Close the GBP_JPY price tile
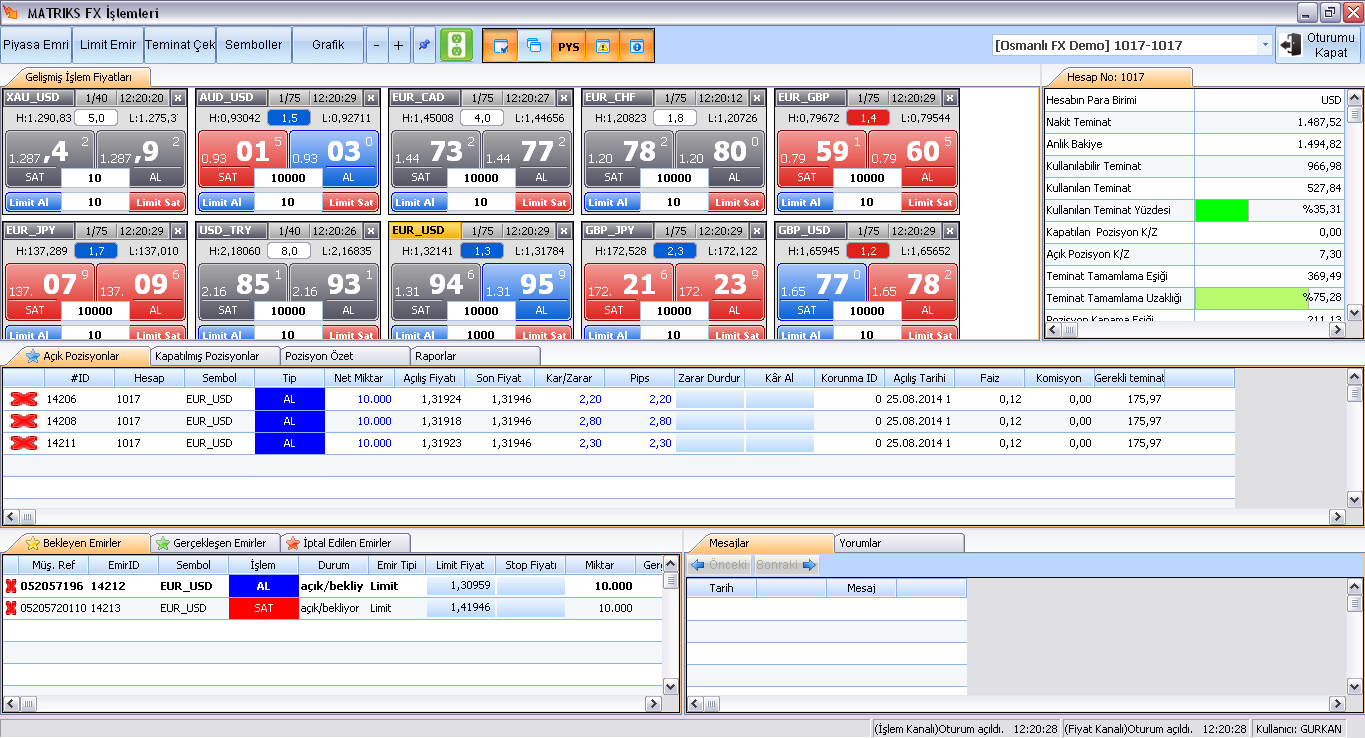The width and height of the screenshot is (1365, 738). coord(757,231)
